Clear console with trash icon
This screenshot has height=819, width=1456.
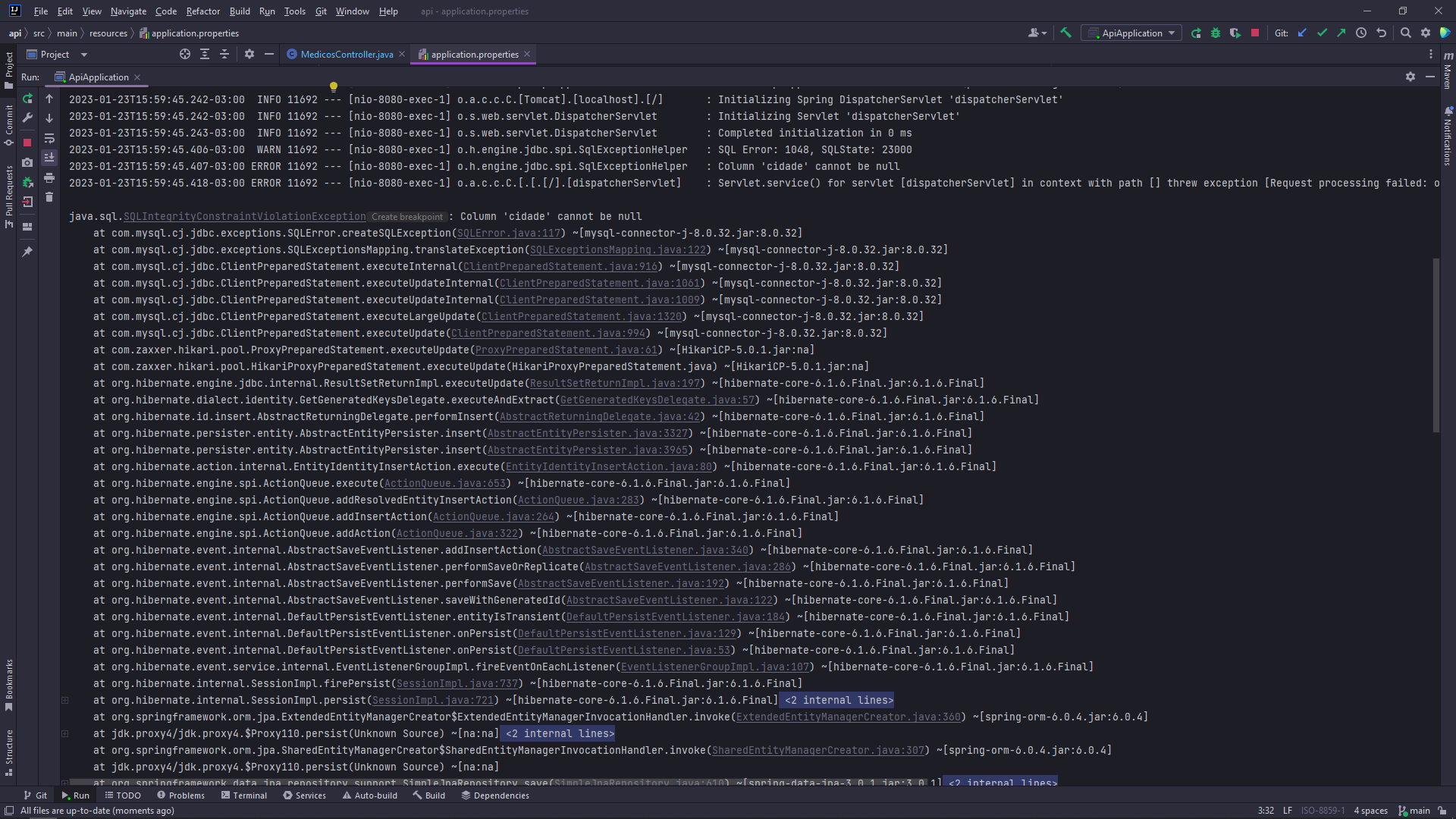coord(49,197)
